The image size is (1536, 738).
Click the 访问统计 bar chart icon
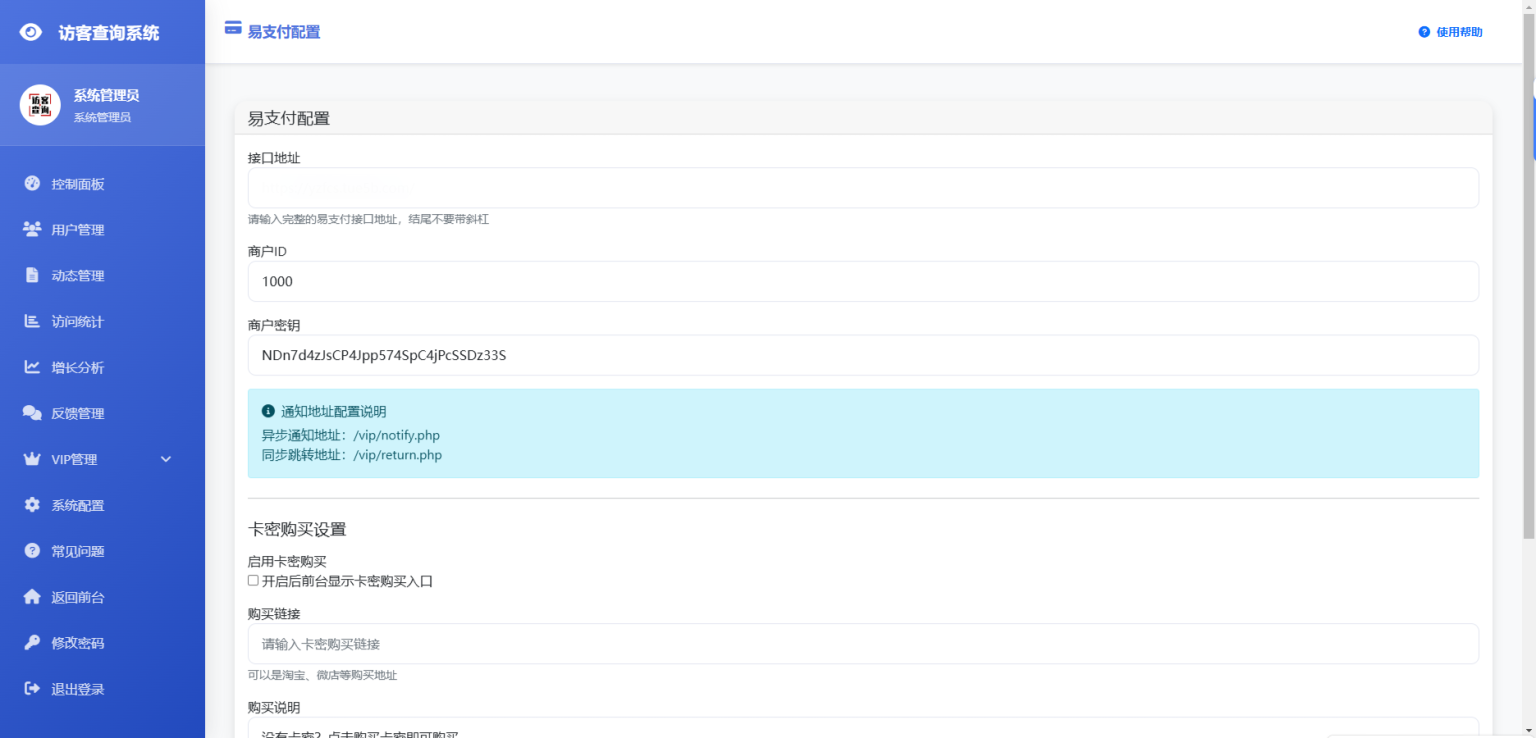[x=32, y=322]
